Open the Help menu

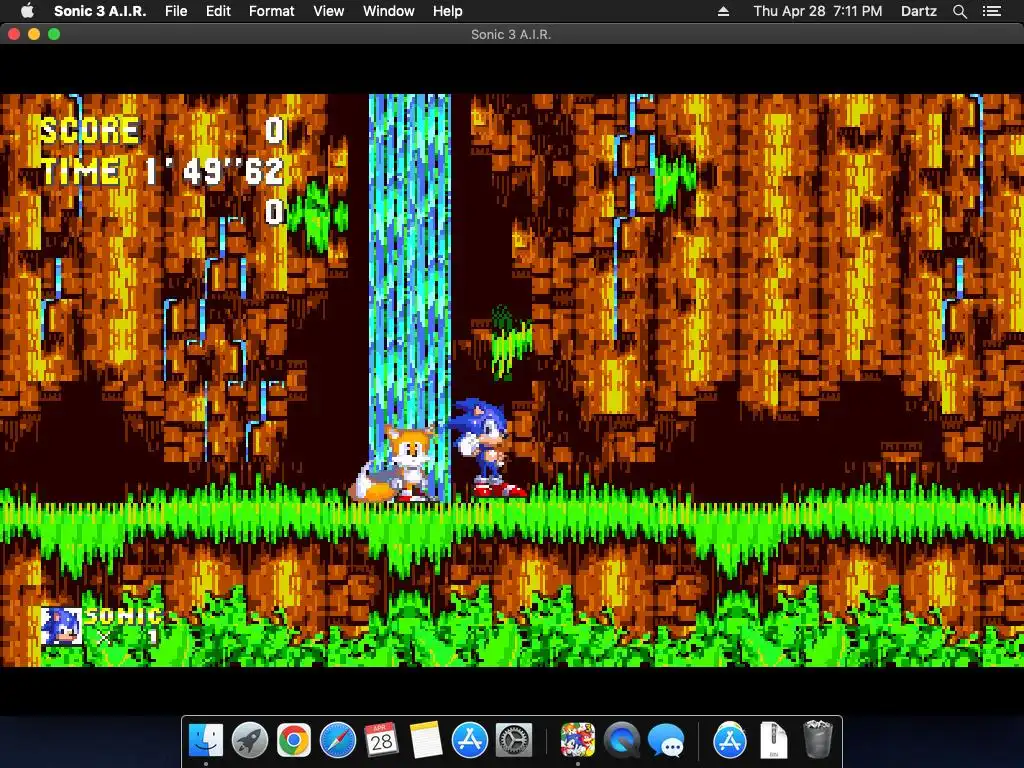pyautogui.click(x=447, y=11)
